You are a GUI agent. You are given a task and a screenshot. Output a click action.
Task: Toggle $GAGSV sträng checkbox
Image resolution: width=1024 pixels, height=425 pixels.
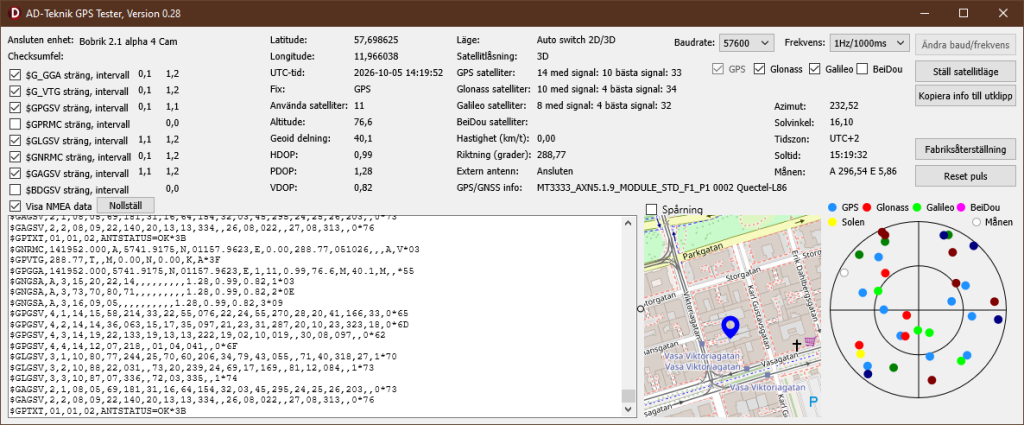(15, 173)
